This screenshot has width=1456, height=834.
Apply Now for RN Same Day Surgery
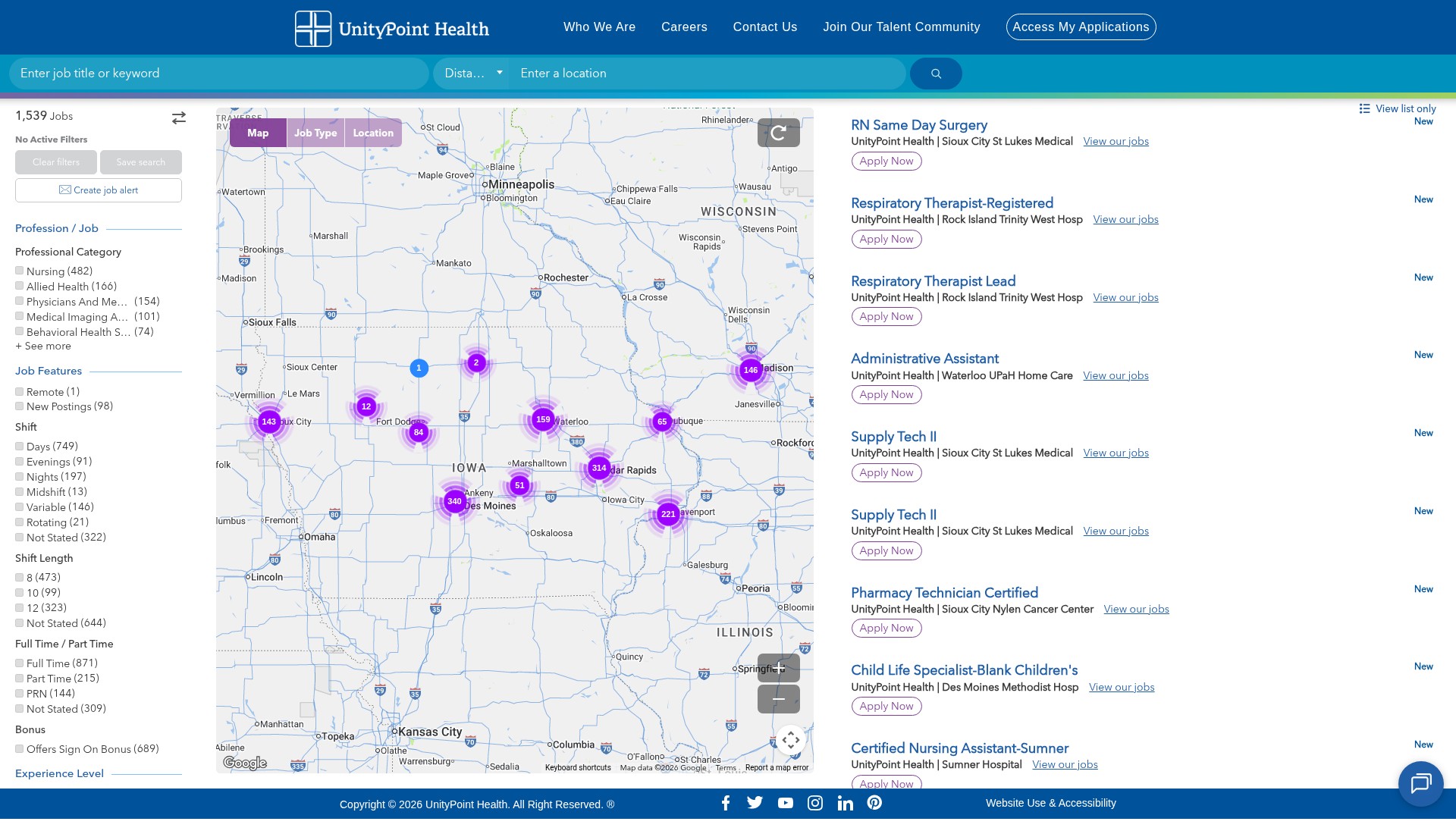point(886,161)
